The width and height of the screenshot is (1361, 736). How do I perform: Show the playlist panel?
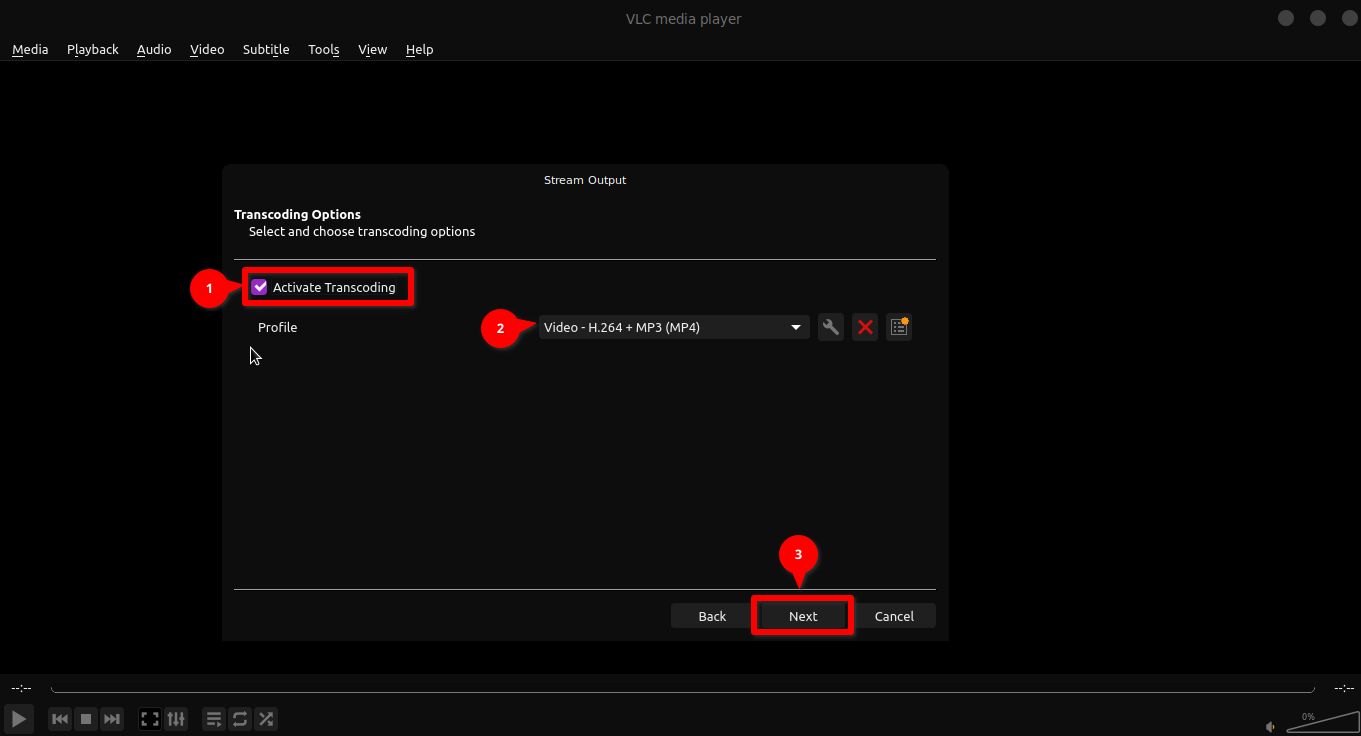[x=213, y=718]
